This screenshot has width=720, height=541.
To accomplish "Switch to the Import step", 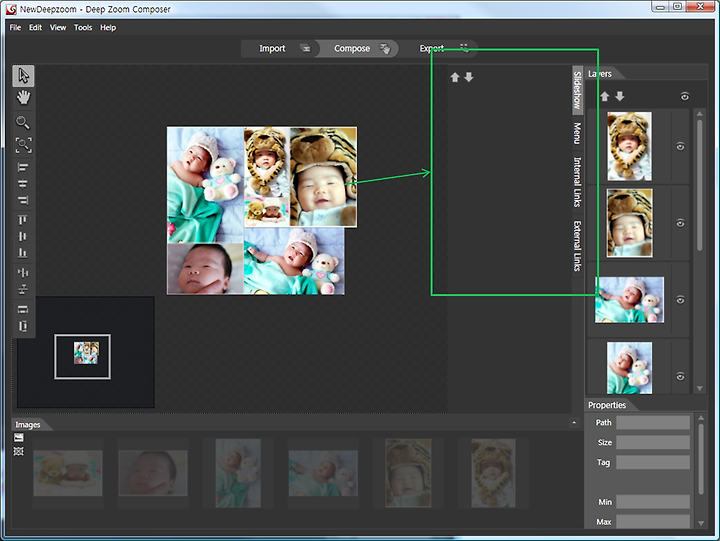I will pyautogui.click(x=279, y=48).
